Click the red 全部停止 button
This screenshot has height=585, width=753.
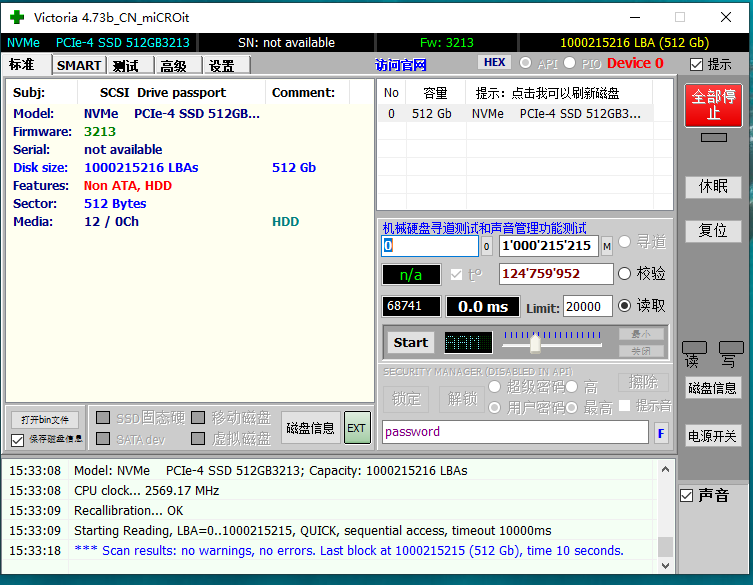point(713,105)
